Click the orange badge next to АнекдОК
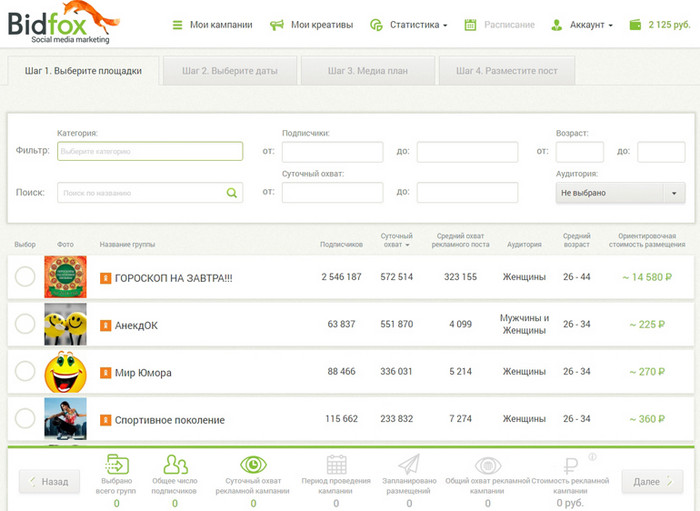The height and width of the screenshot is (511, 700). 105,325
